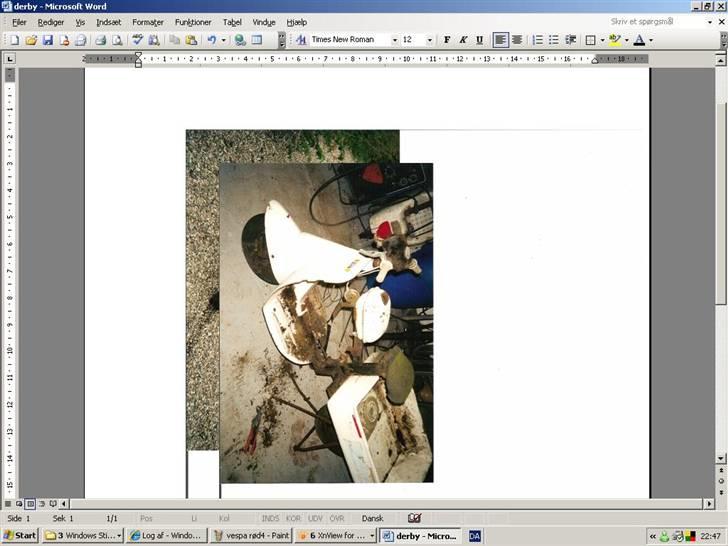The width and height of the screenshot is (728, 546).
Task: Open the Formater menu
Action: [x=147, y=22]
